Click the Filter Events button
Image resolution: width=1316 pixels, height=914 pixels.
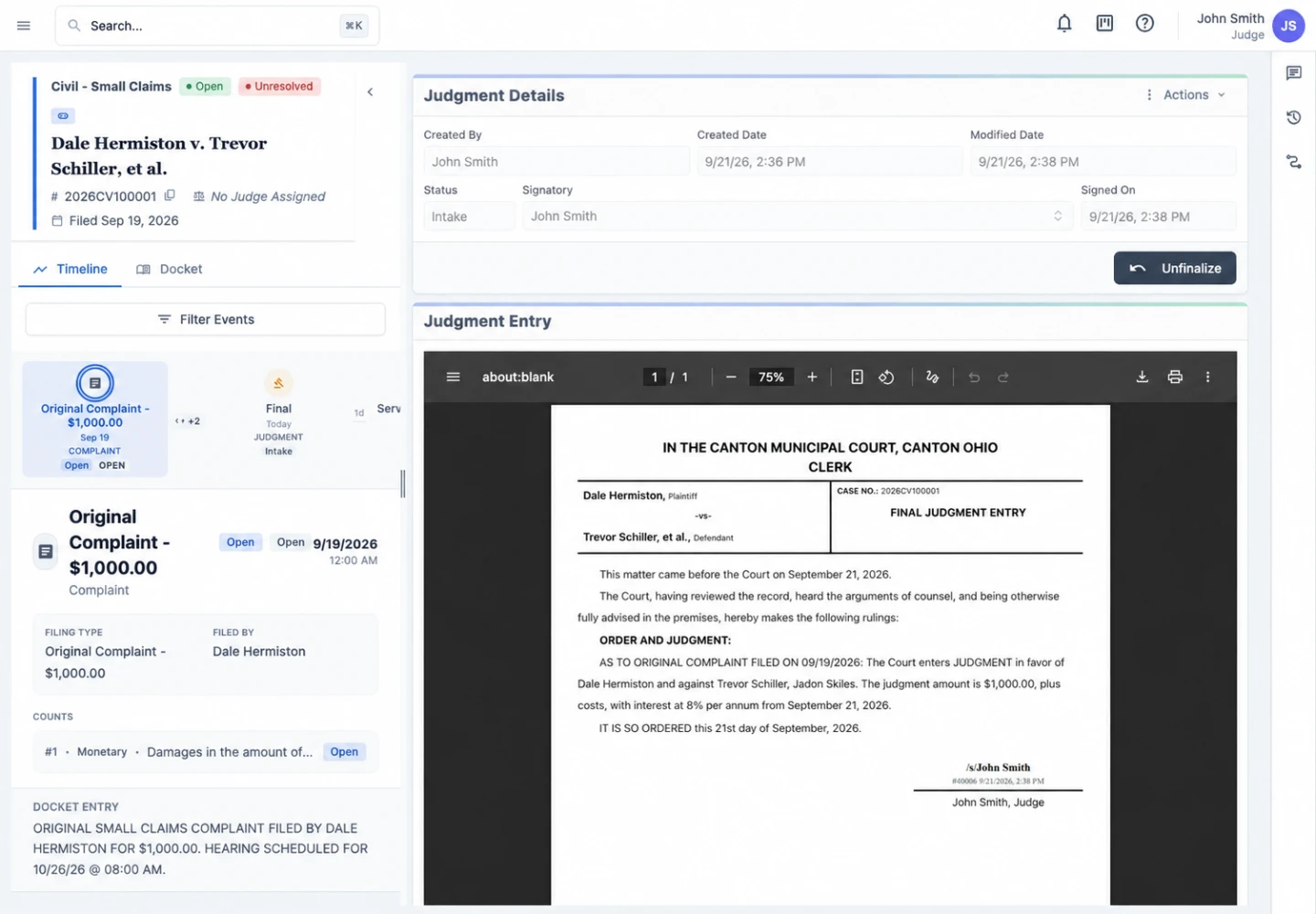[x=206, y=319]
